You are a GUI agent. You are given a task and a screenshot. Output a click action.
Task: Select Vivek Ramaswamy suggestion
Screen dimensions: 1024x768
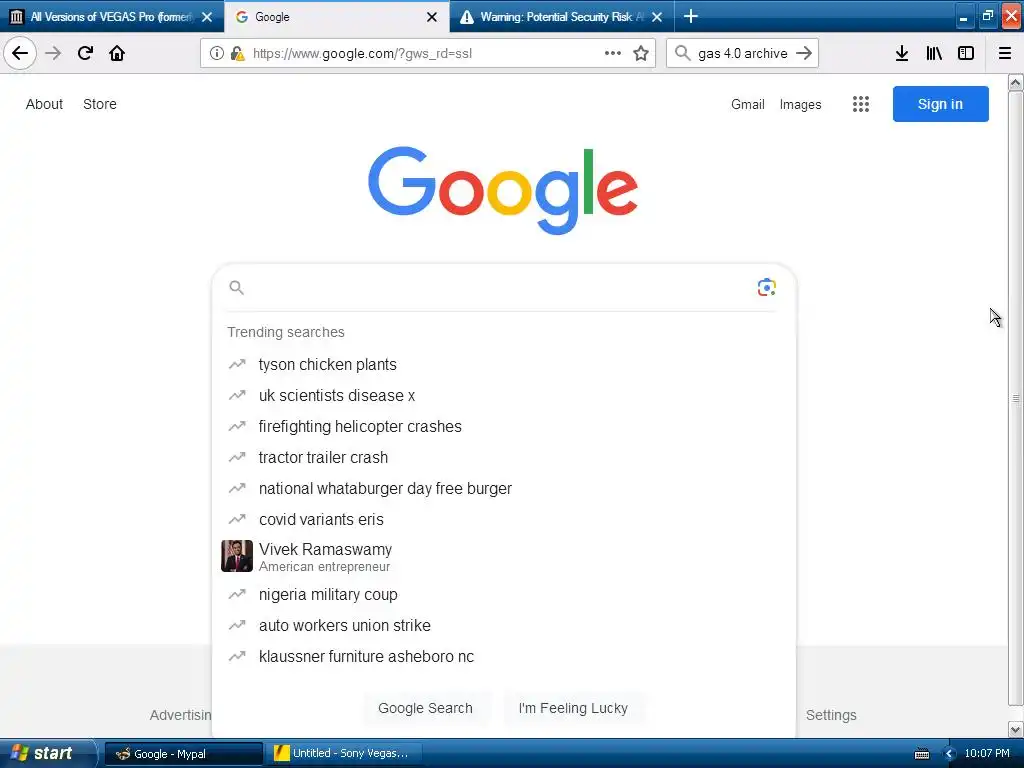tap(504, 557)
